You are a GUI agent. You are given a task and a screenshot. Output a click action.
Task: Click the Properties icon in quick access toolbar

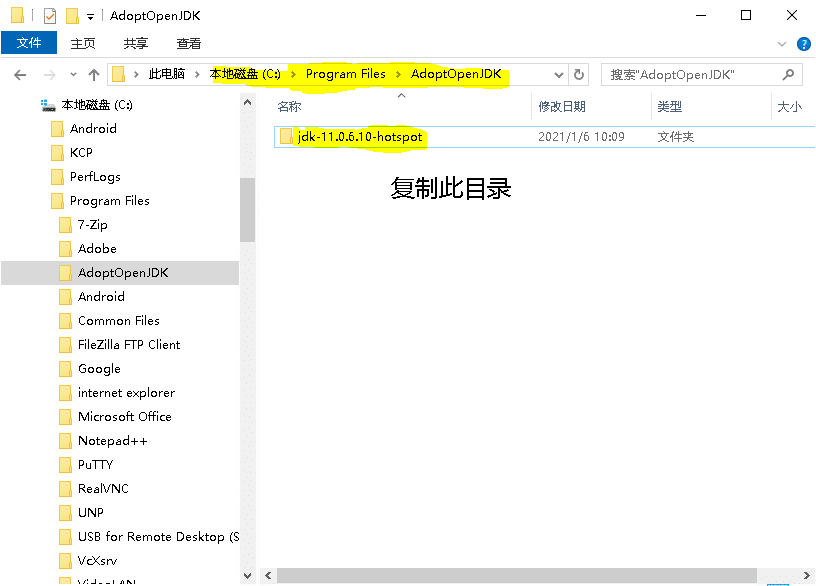coord(50,16)
